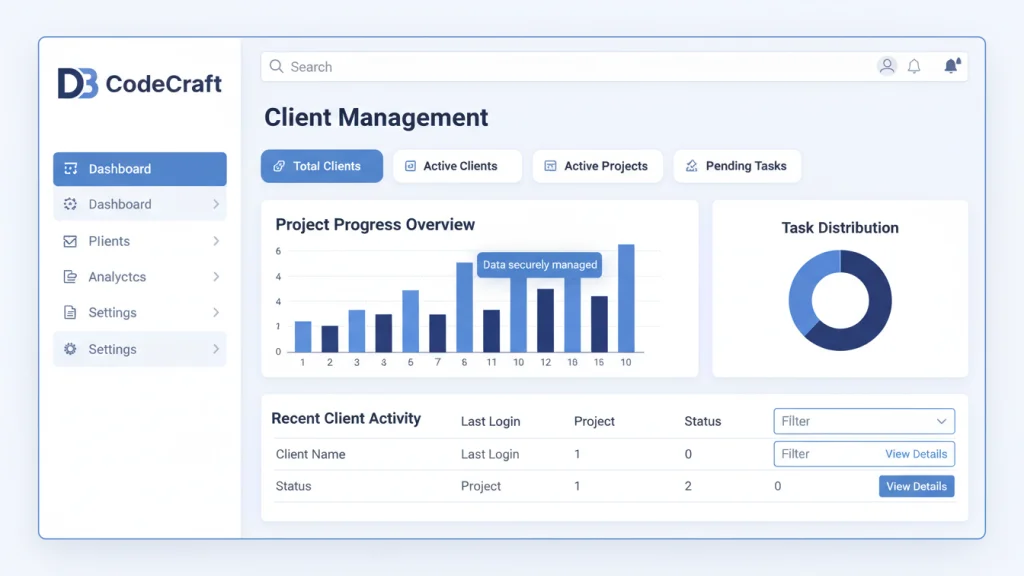The height and width of the screenshot is (576, 1024).
Task: Expand the first Settings chevron
Action: click(x=216, y=312)
